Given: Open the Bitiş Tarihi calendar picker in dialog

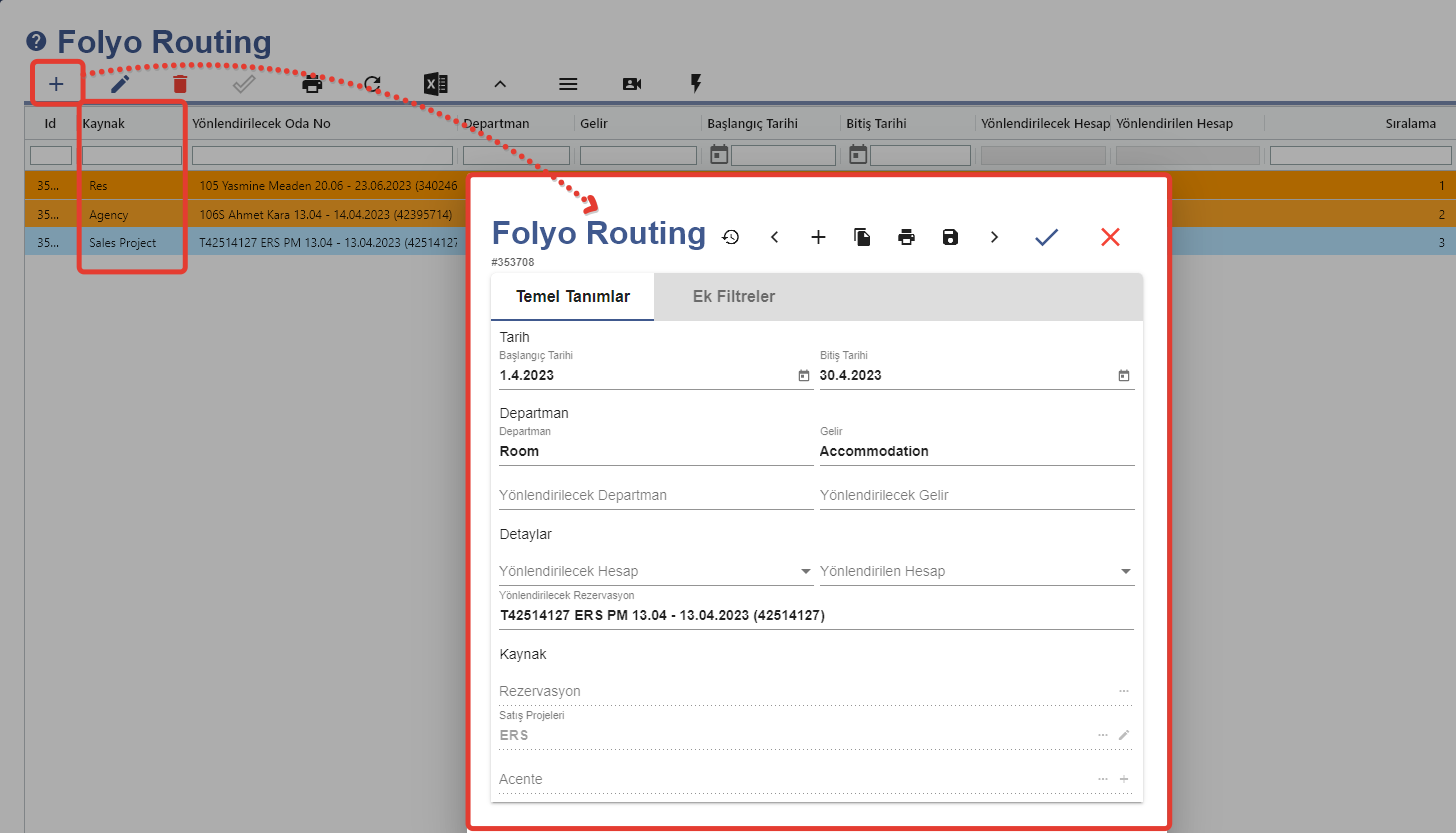Looking at the screenshot, I should tap(1123, 376).
